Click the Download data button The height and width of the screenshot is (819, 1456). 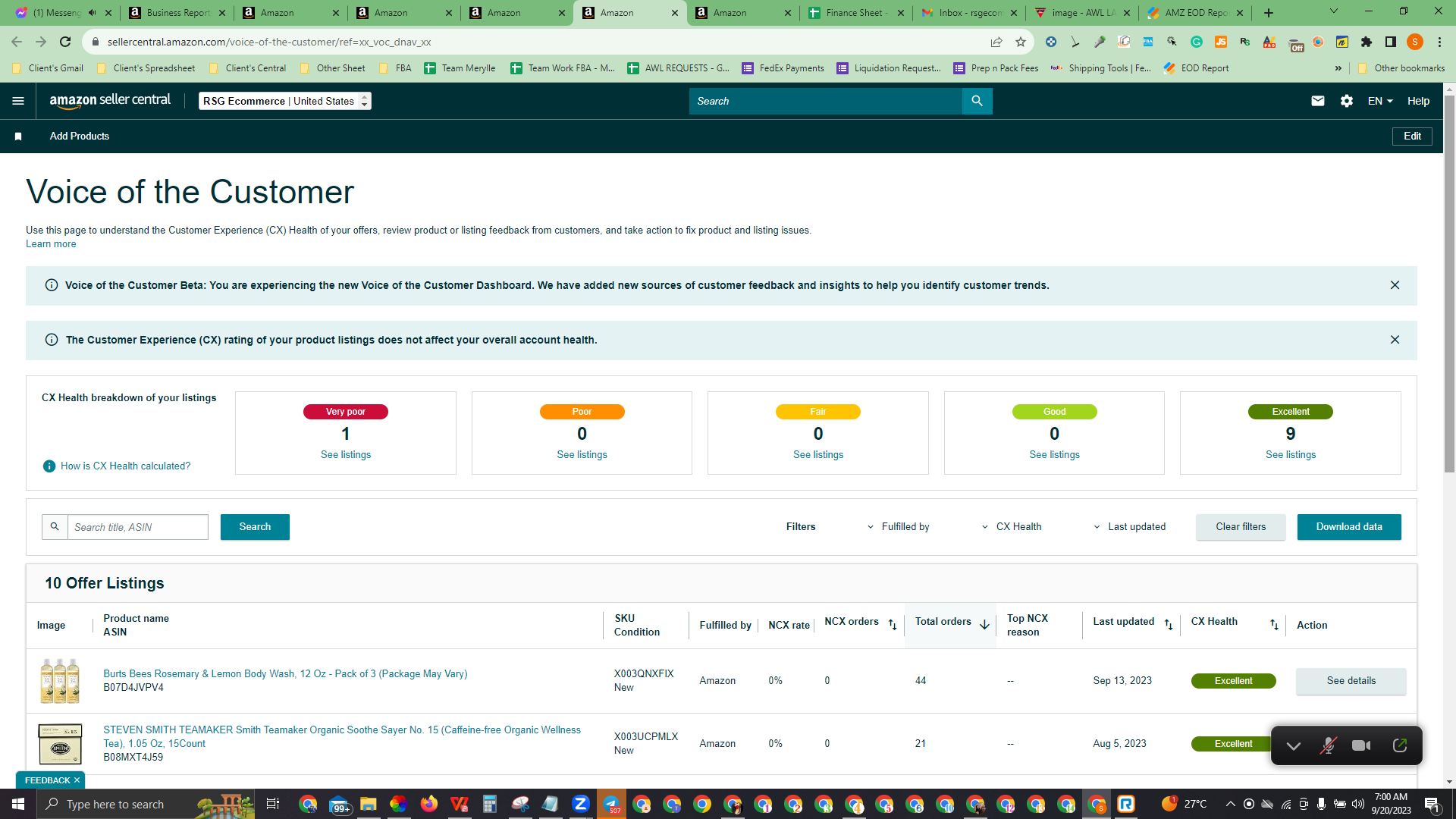pos(1349,527)
